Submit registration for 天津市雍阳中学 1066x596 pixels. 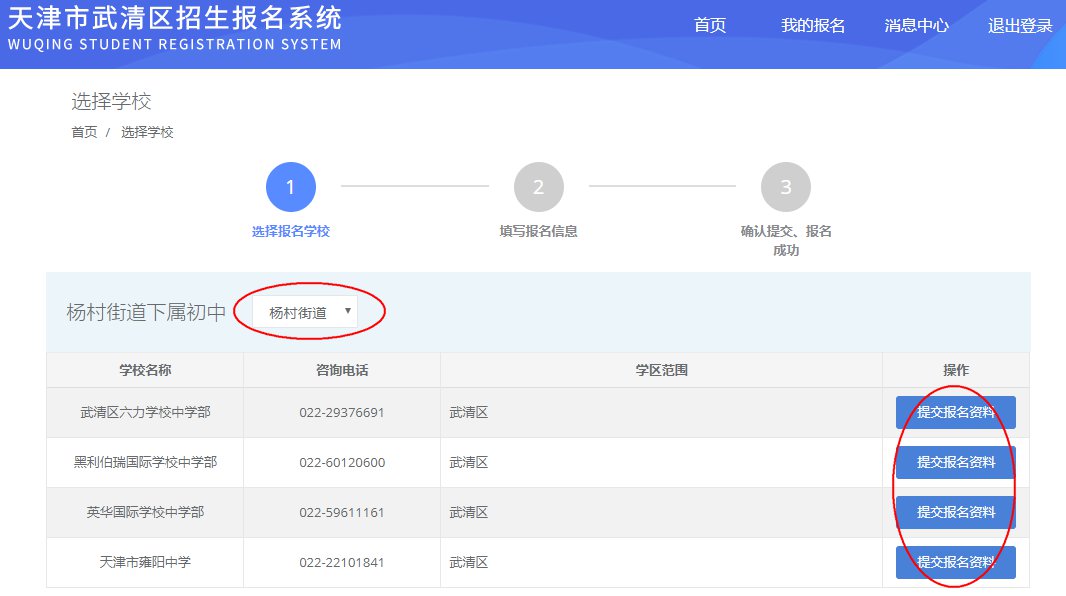(955, 562)
